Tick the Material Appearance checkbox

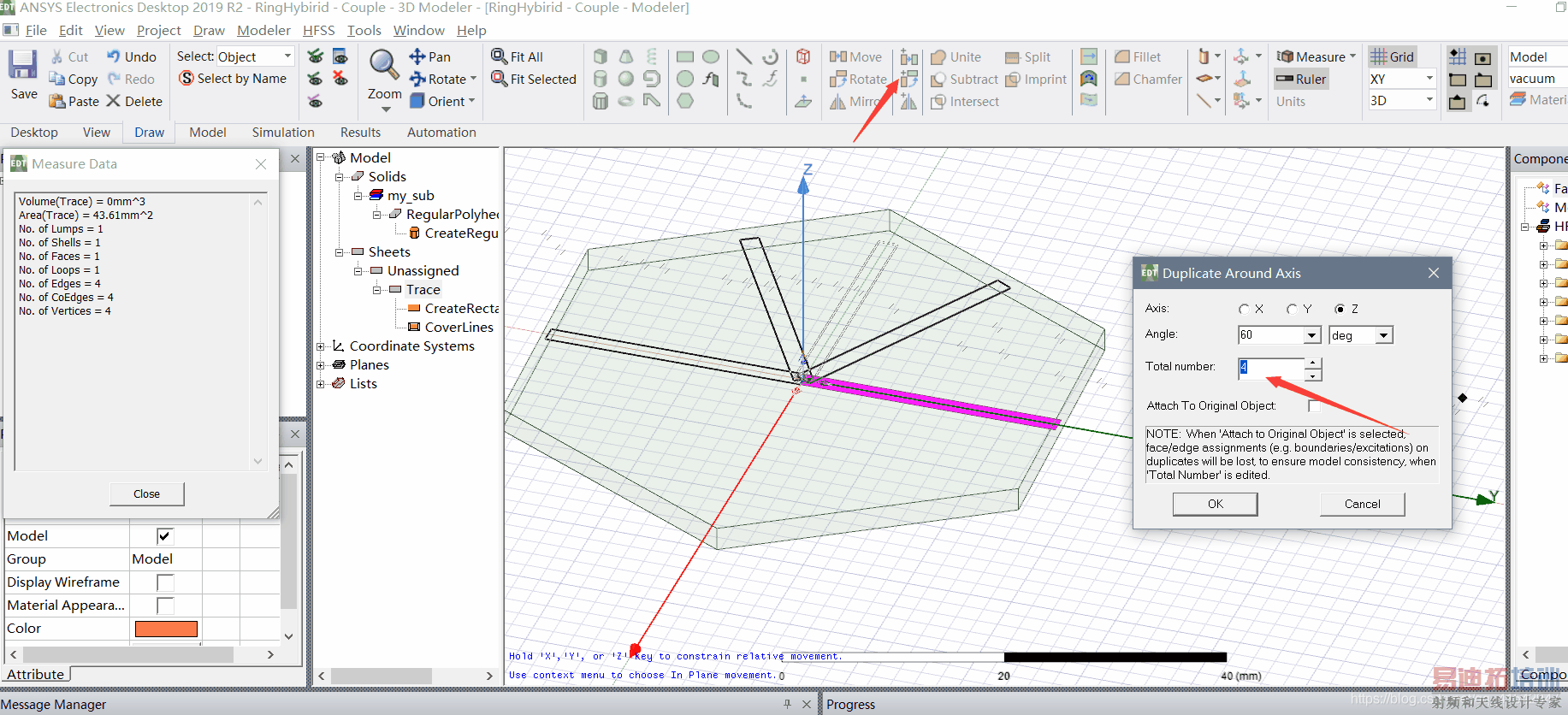[165, 606]
